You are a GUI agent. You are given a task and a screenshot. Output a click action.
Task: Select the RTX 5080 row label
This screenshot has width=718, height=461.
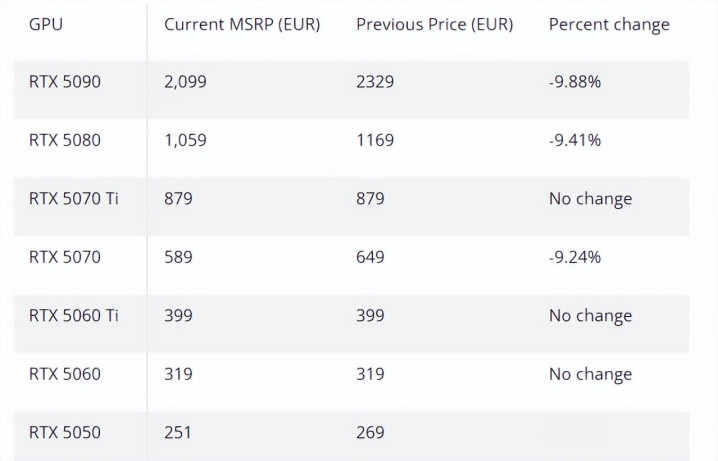65,140
